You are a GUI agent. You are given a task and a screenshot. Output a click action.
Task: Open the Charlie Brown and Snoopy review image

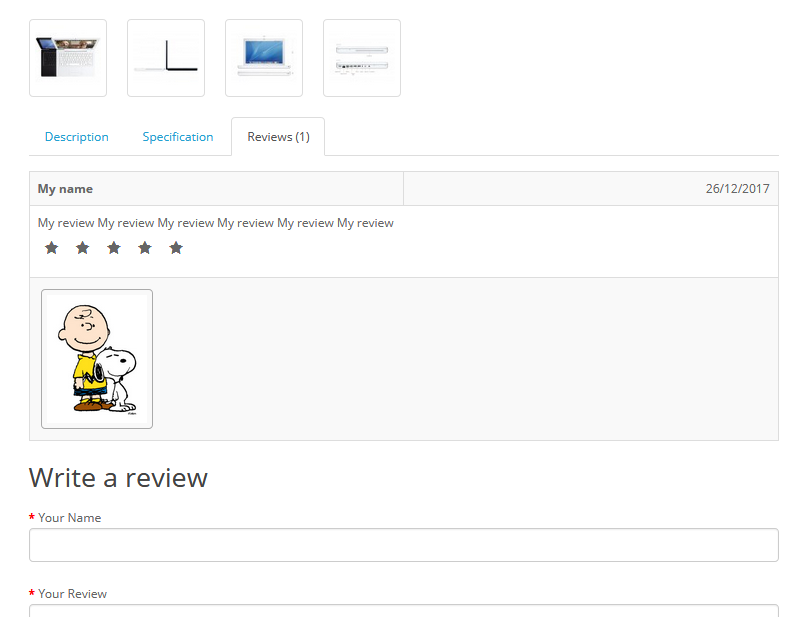pyautogui.click(x=97, y=359)
